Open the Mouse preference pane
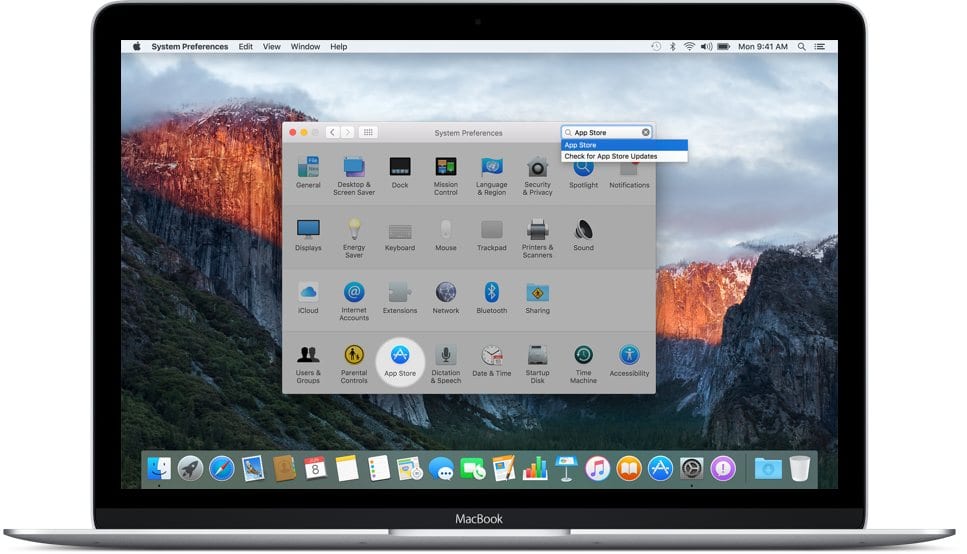967x554 pixels. [x=445, y=235]
